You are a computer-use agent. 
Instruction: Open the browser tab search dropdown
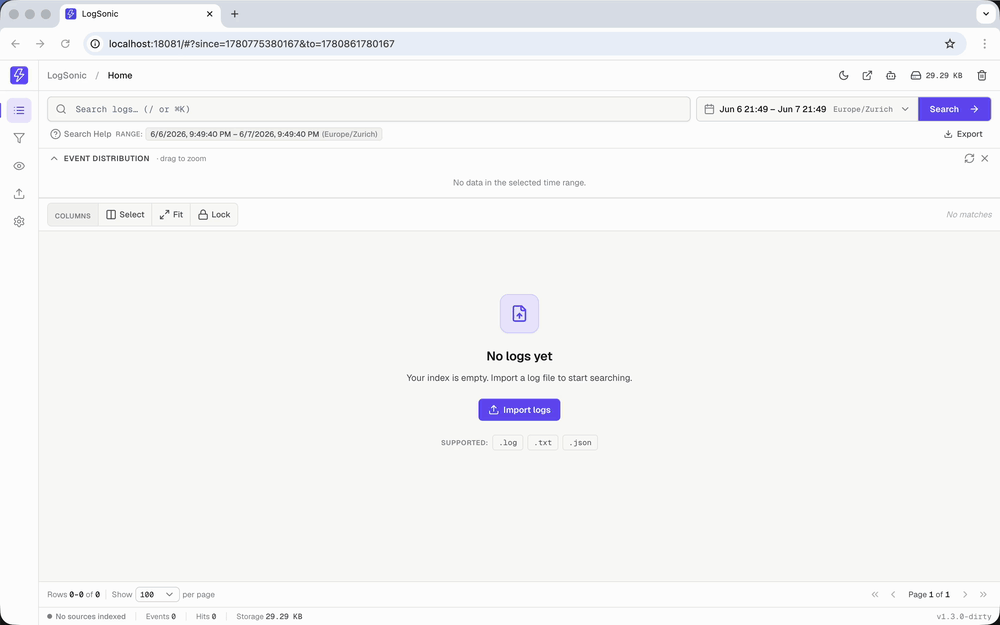[x=985, y=14]
